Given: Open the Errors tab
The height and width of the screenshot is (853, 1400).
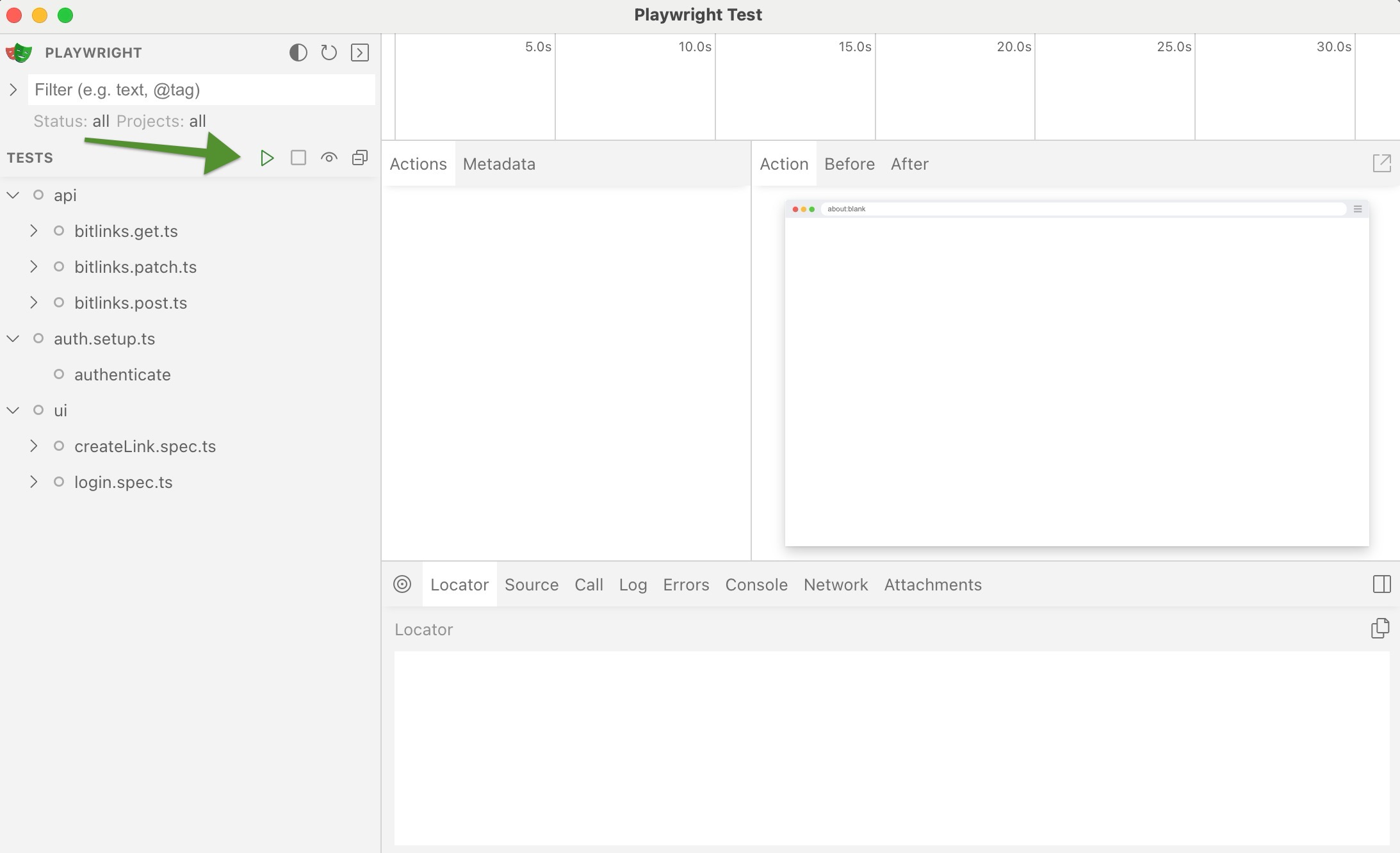Looking at the screenshot, I should click(x=686, y=585).
